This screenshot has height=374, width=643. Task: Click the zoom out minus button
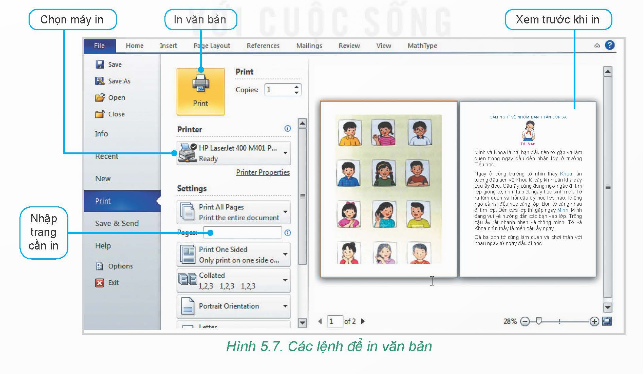click(525, 322)
